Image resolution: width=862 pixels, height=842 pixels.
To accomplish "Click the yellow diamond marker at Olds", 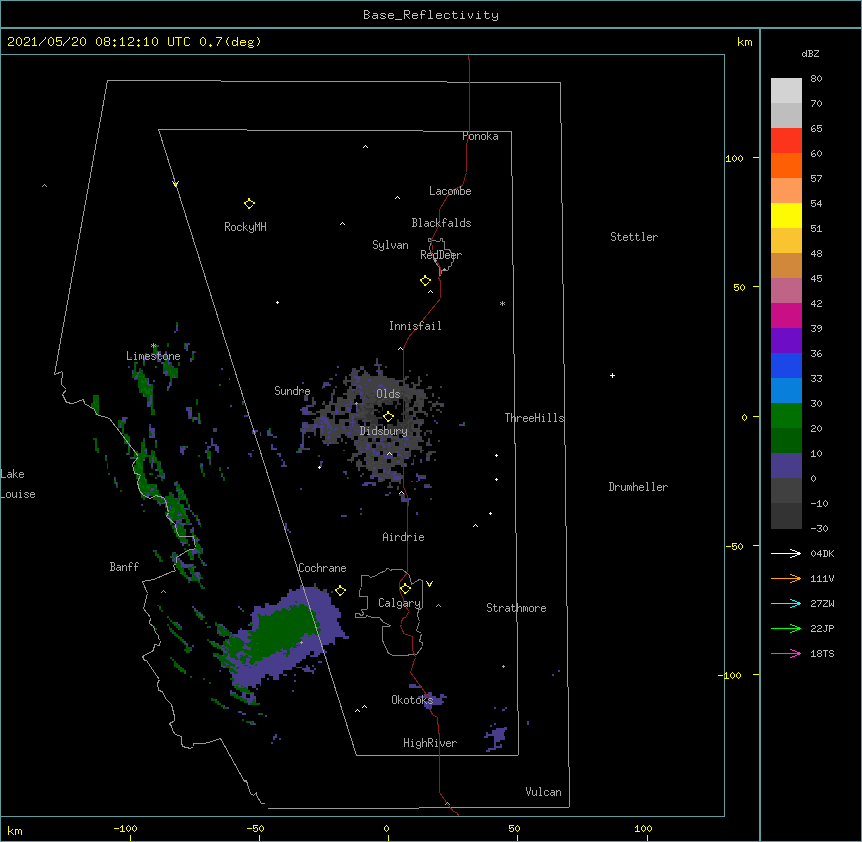I will [388, 417].
